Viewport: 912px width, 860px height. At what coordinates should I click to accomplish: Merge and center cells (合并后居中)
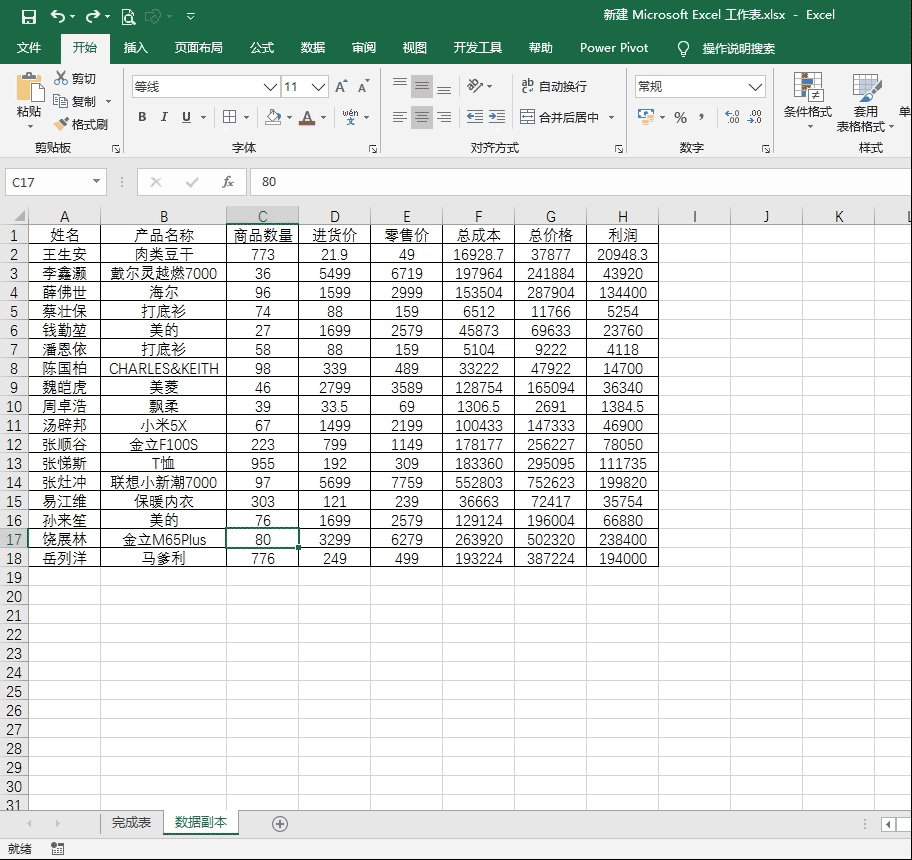pyautogui.click(x=560, y=117)
